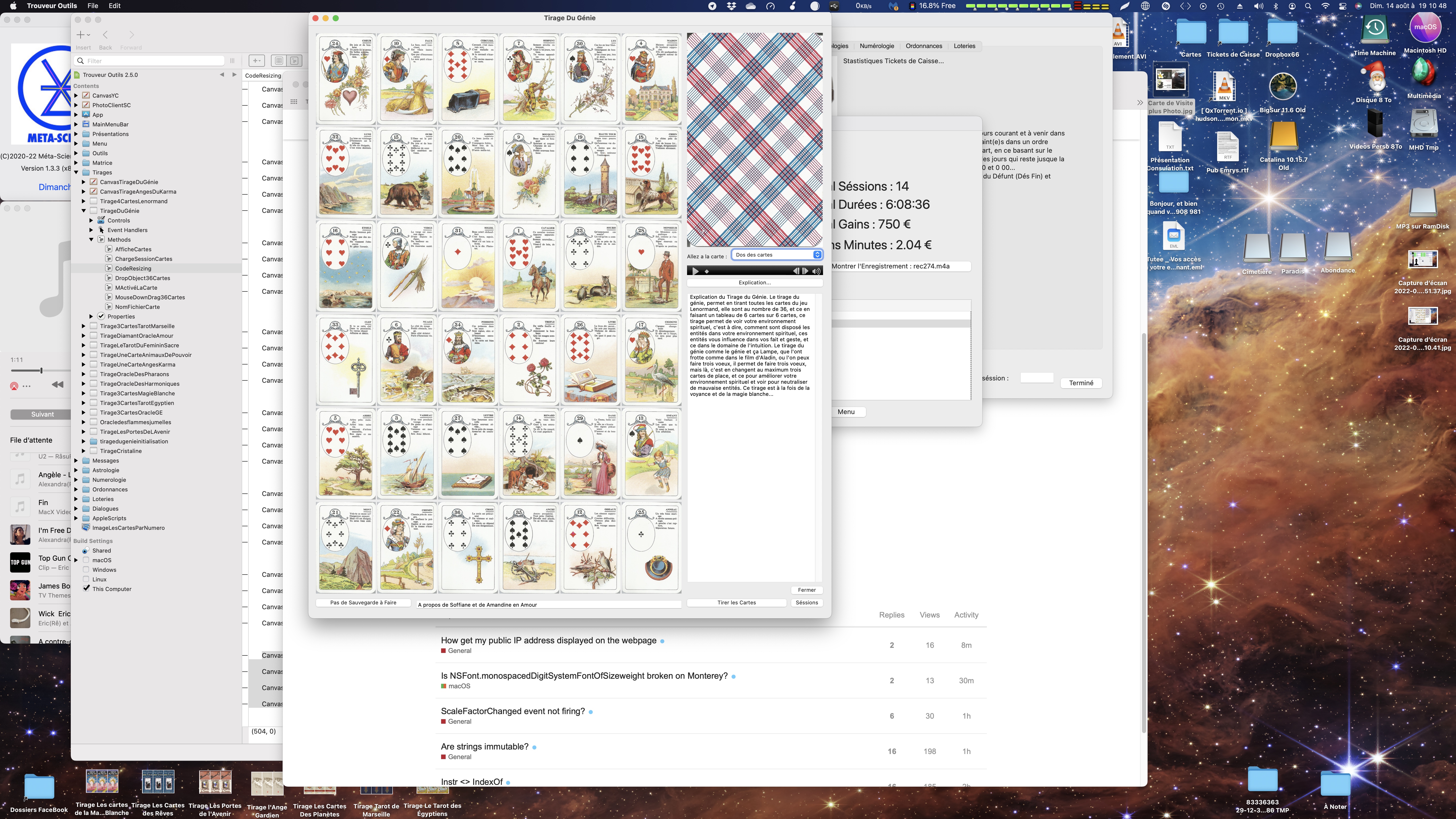This screenshot has width=1456, height=819.
Task: Switch to the Loteries tab
Action: coord(964,46)
